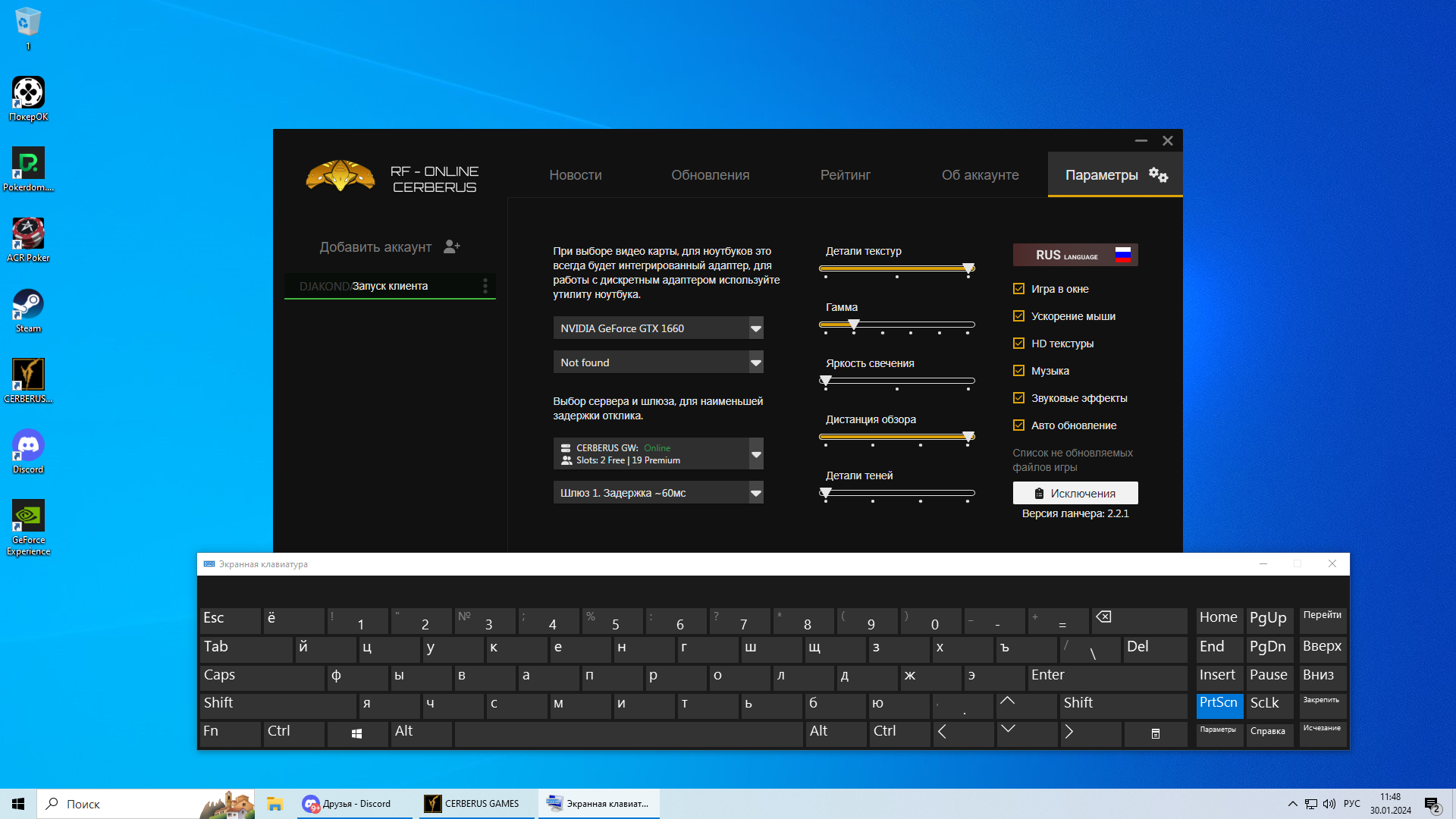Expand the Not found dropdown
Screen dimensions: 1456x819
pyautogui.click(x=755, y=362)
